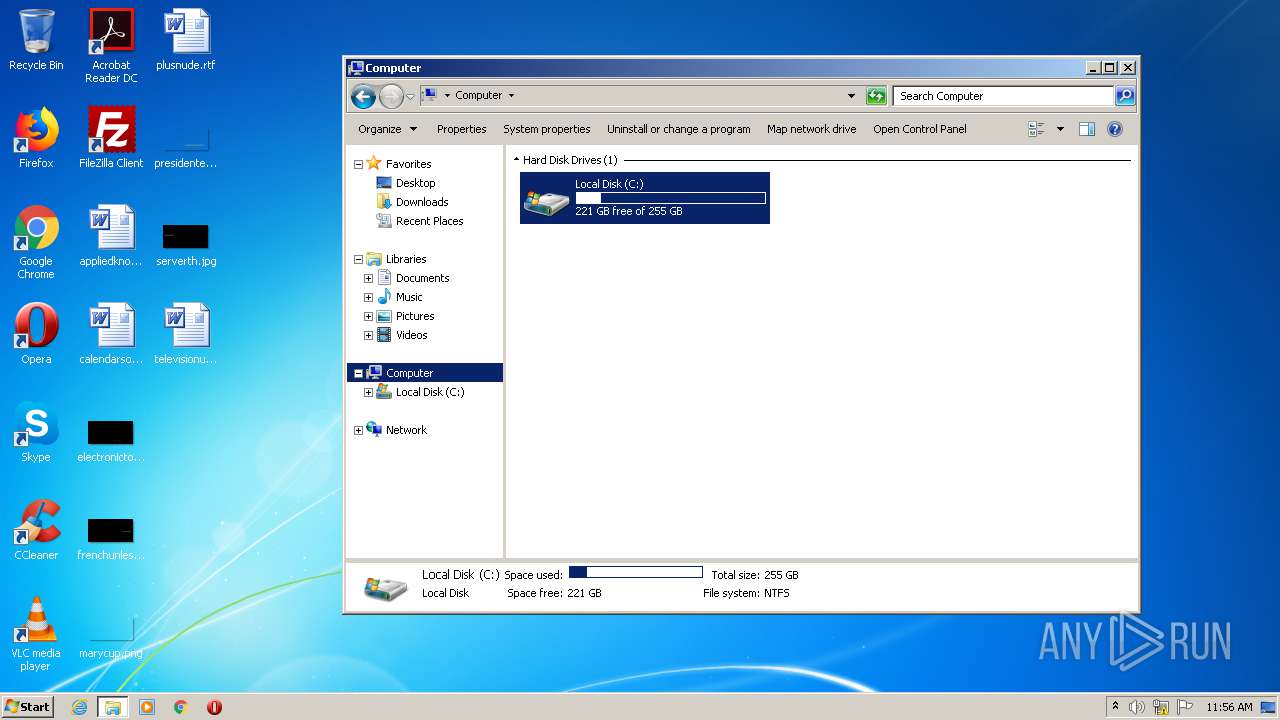Change view with the views icon
The height and width of the screenshot is (720, 1280).
pos(1036,129)
